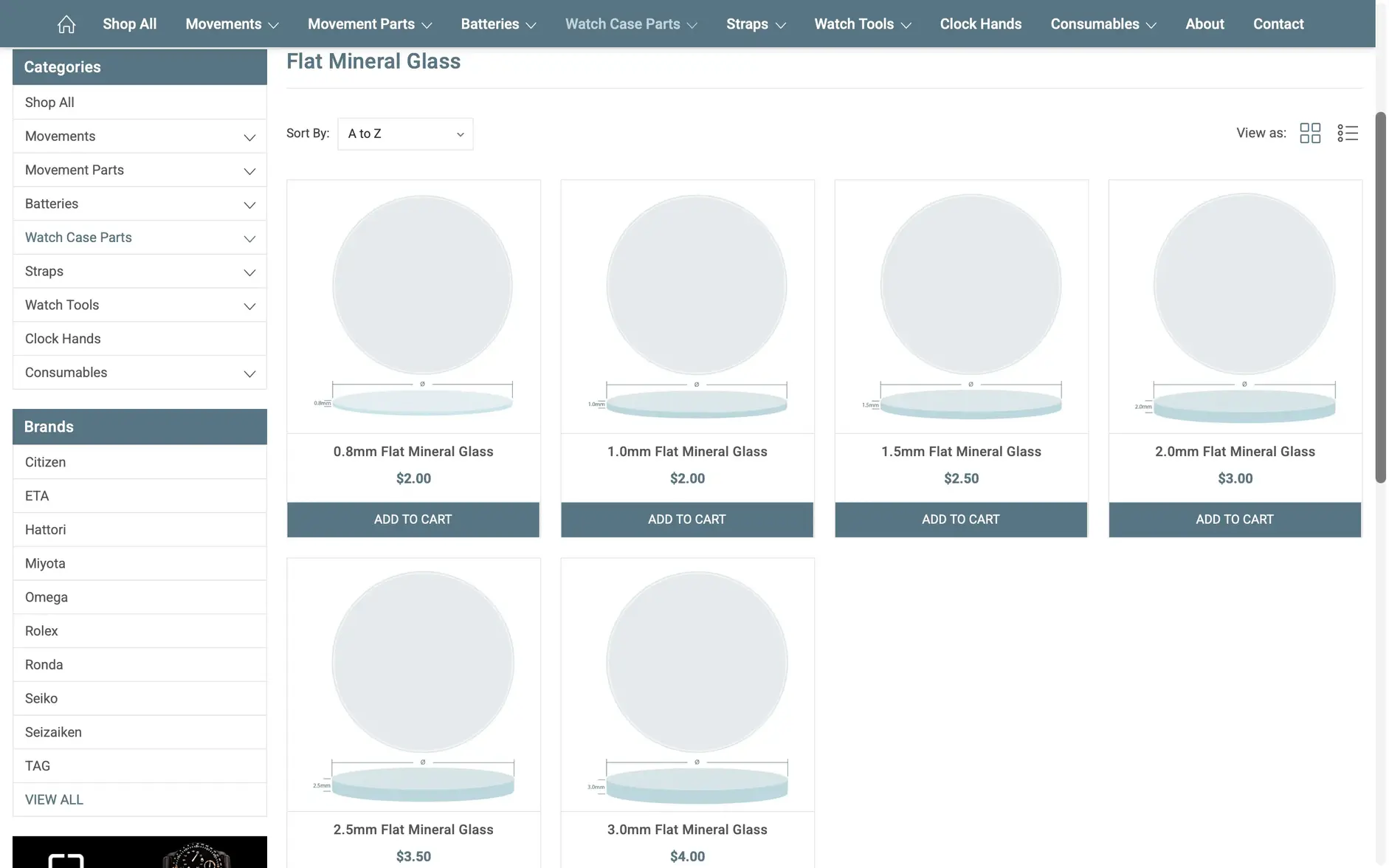Select Contact from the top navigation

[1278, 23]
